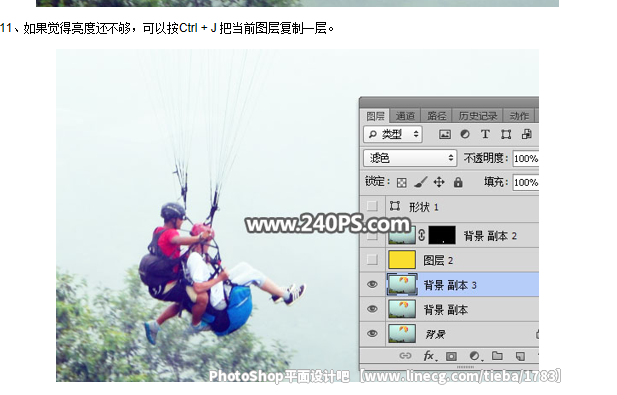Filter layers by smart object icon
This screenshot has width=617, height=395.
pyautogui.click(x=526, y=134)
